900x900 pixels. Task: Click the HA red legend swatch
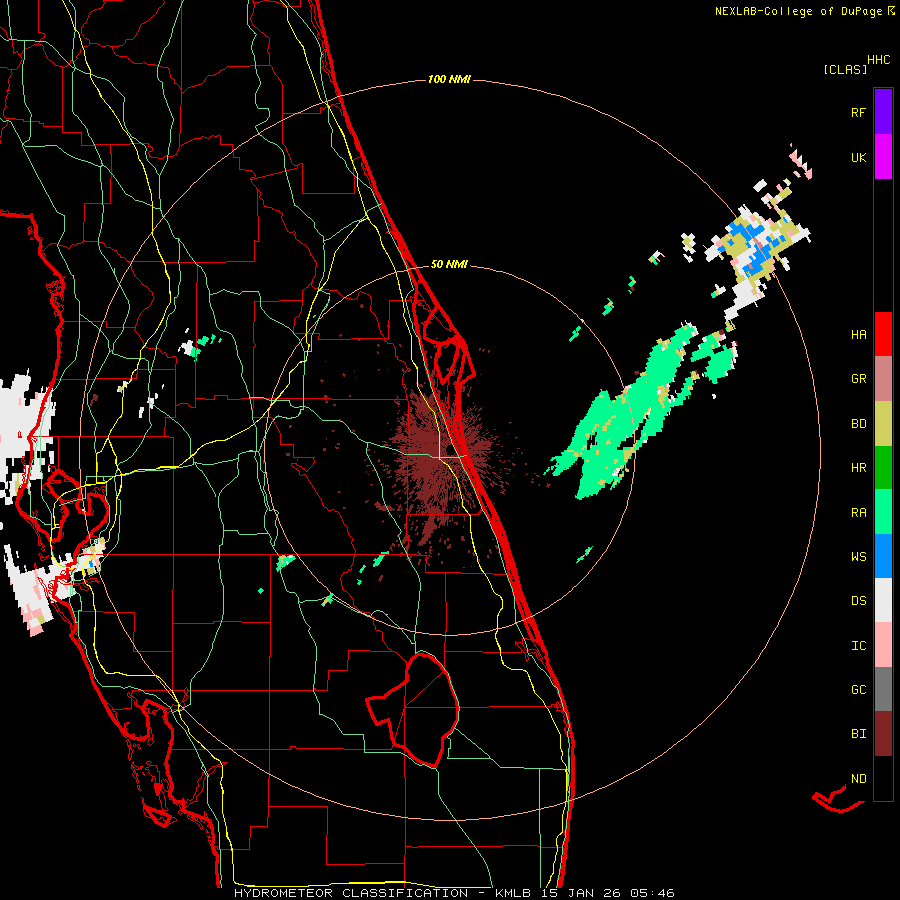[x=883, y=334]
